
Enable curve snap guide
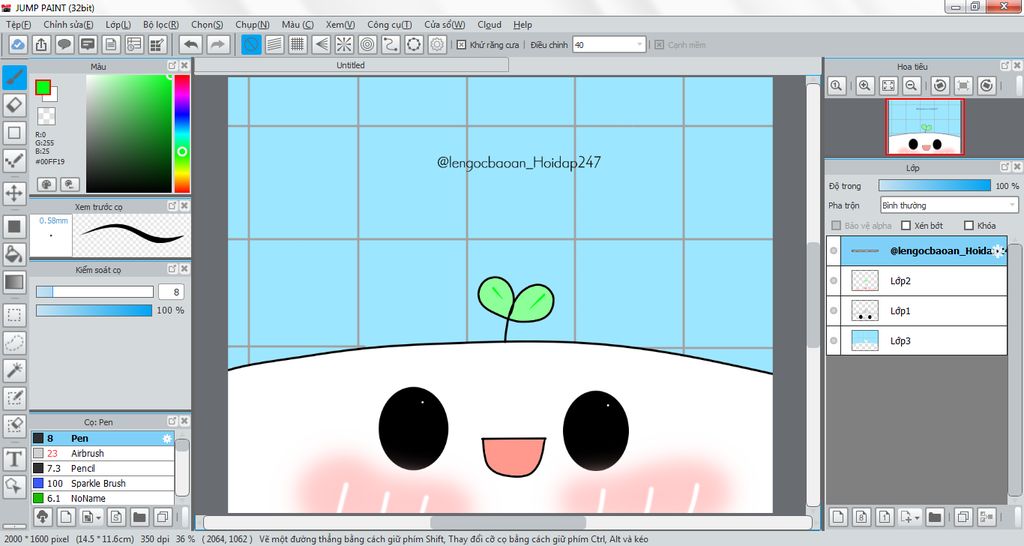(x=391, y=44)
